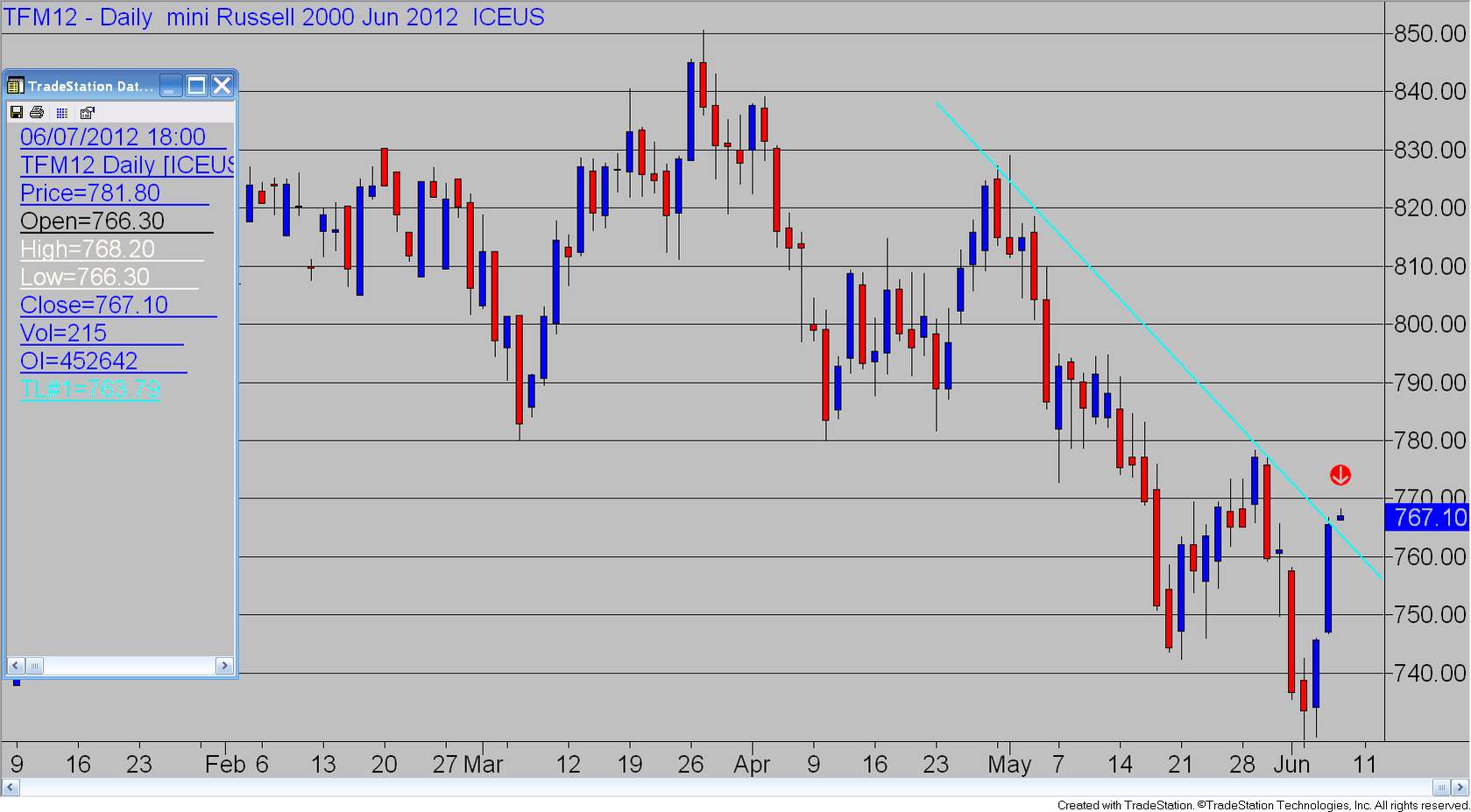
Task: Click the 'Price=781.80' row
Action: coord(90,193)
